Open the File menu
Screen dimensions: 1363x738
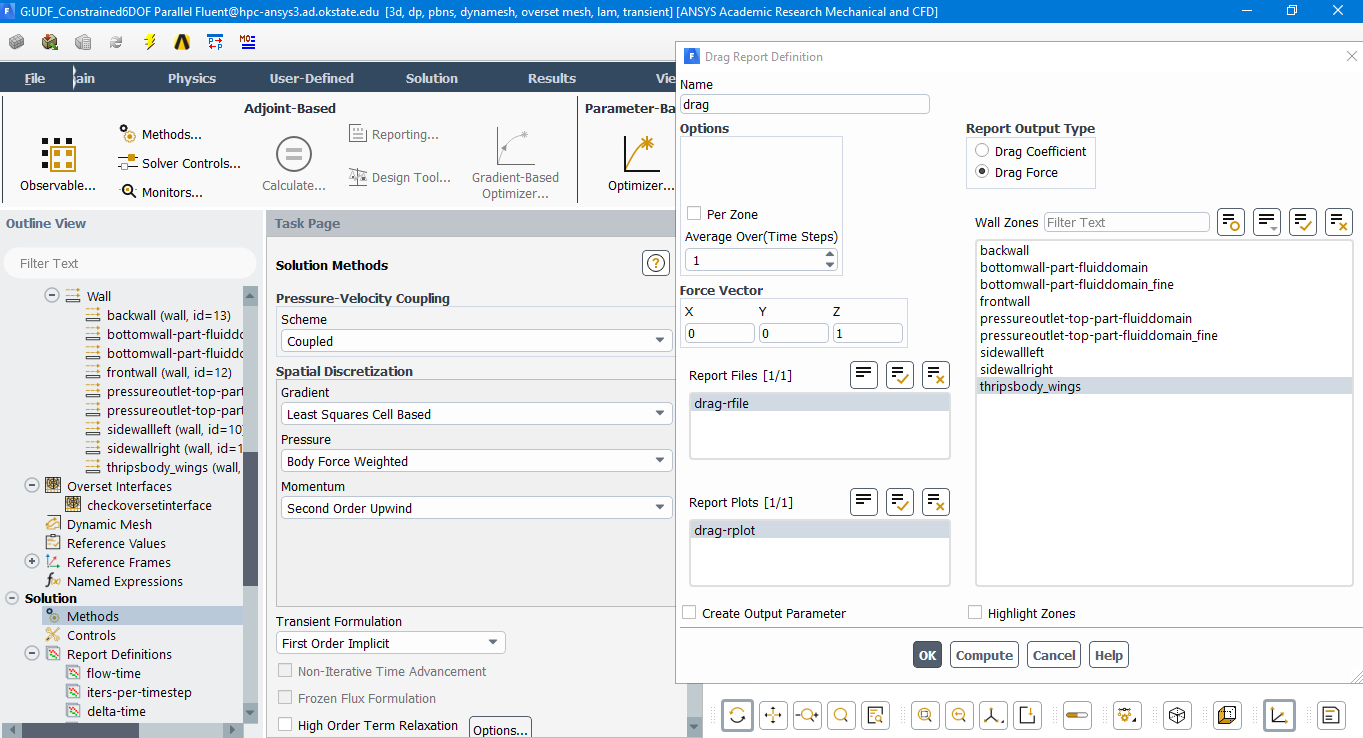pyautogui.click(x=35, y=78)
